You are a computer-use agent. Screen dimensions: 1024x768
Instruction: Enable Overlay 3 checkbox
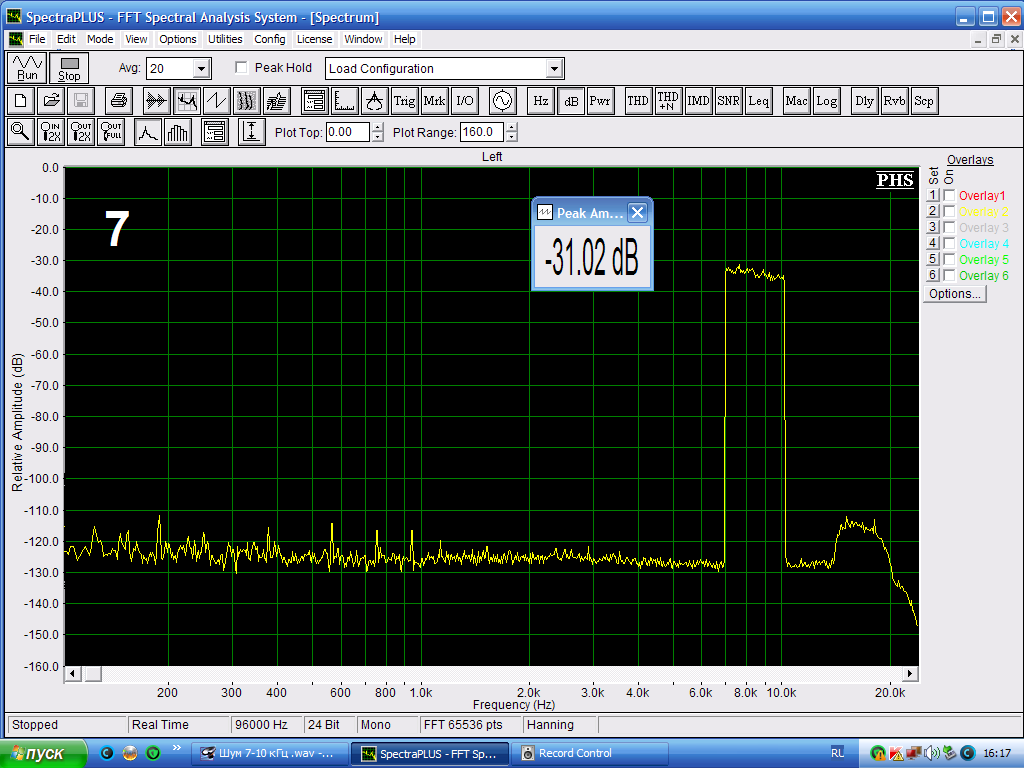(950, 227)
